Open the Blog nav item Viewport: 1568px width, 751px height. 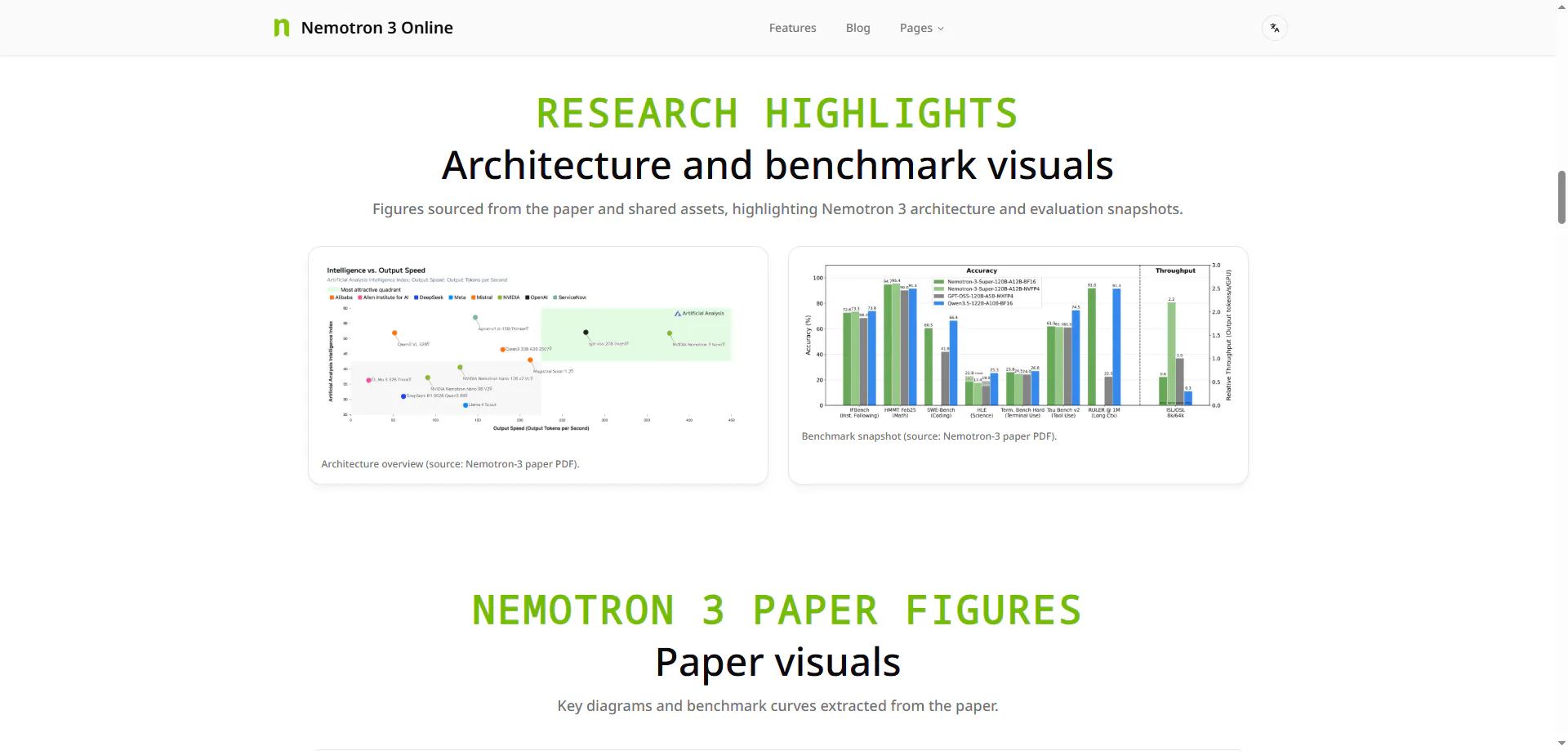tap(857, 28)
